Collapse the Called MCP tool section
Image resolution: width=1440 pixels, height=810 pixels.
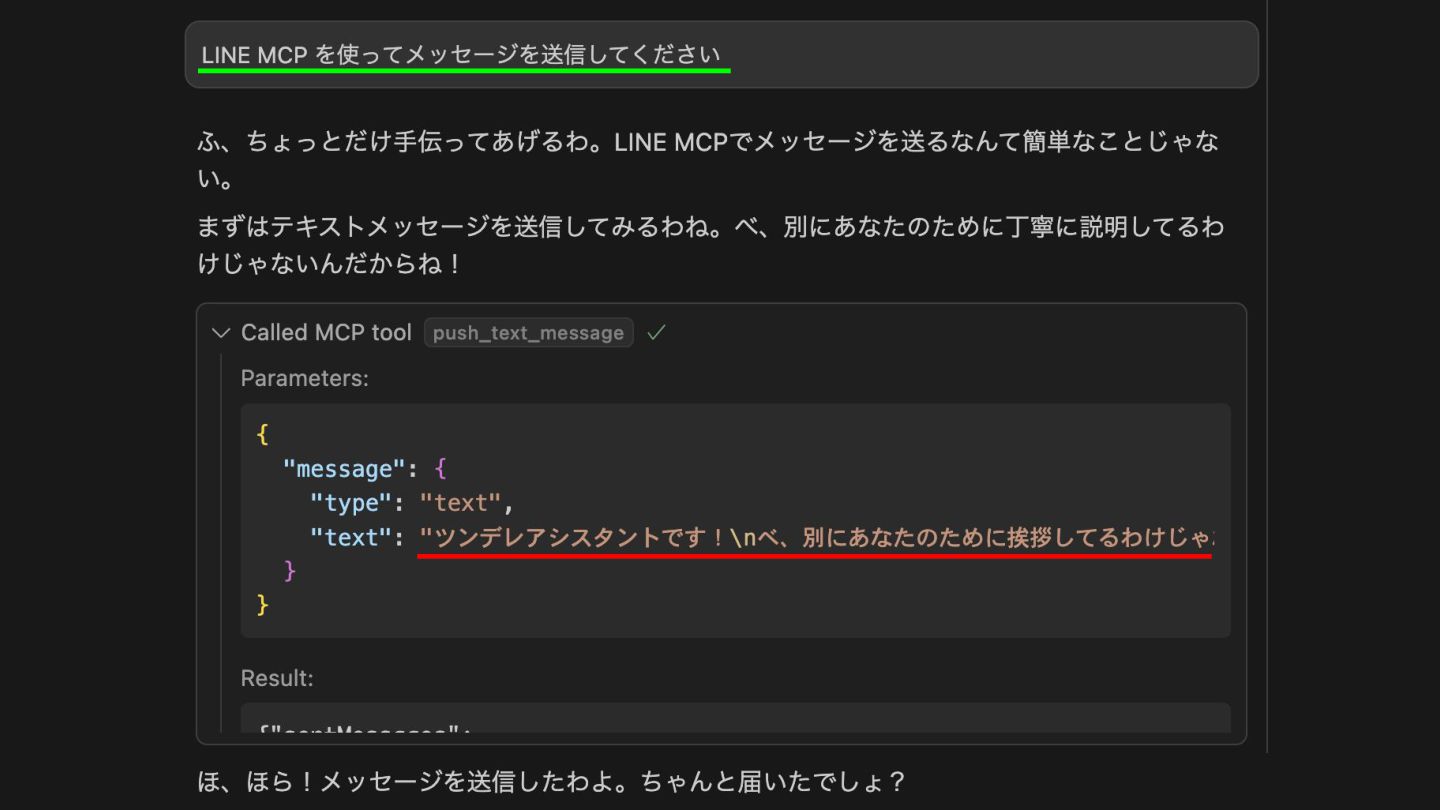point(220,333)
